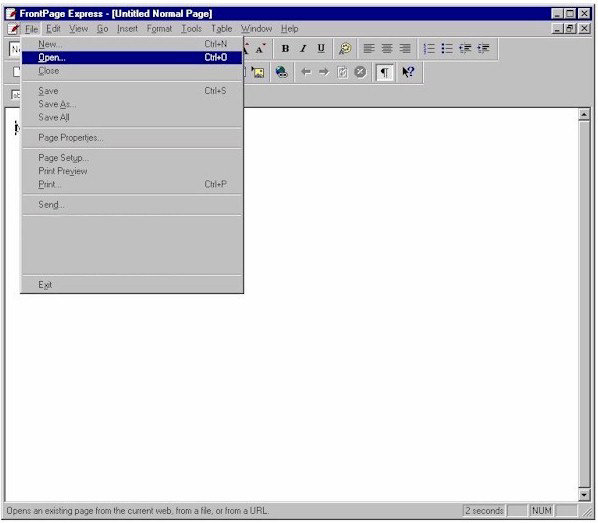Viewport: 598px width, 523px height.
Task: Choose Save All menu entry
Action: (x=132, y=117)
